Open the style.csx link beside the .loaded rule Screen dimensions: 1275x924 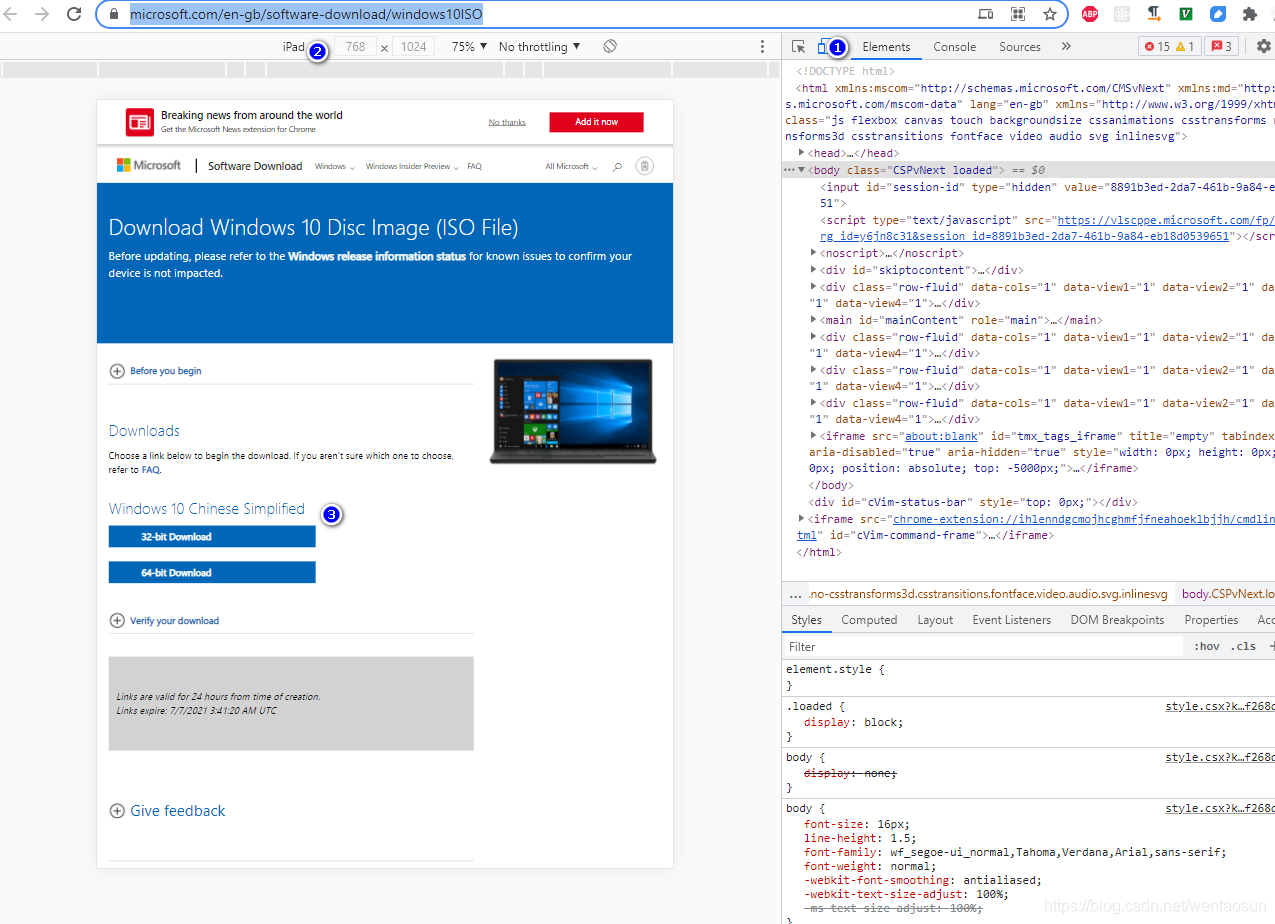[x=1220, y=706]
